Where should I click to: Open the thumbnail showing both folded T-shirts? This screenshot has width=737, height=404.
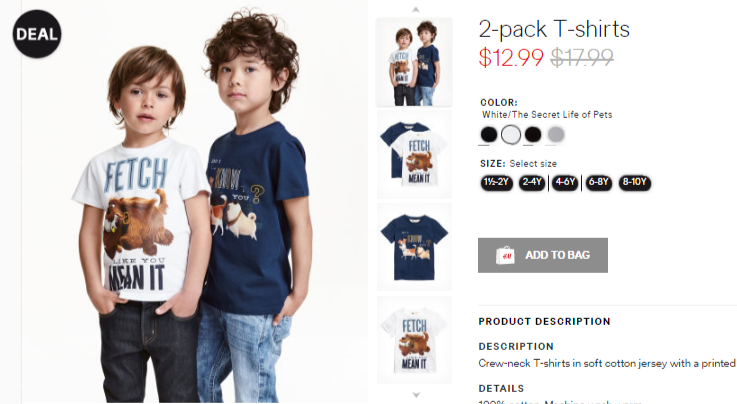pyautogui.click(x=414, y=154)
